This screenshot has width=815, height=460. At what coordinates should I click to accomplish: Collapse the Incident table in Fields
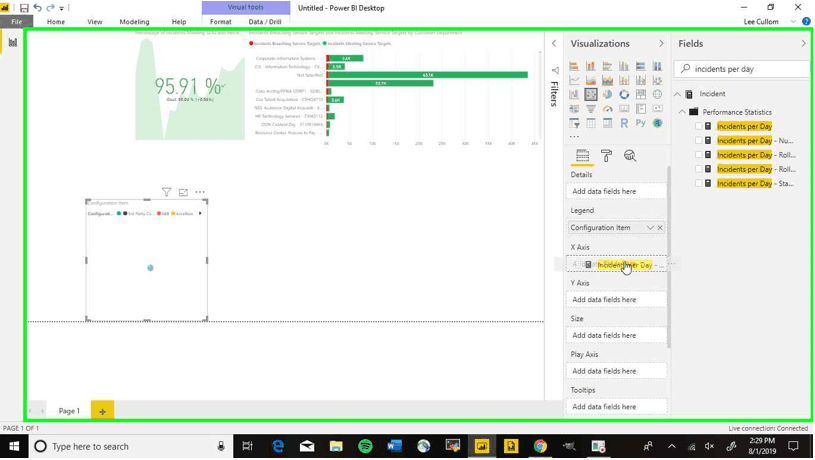click(677, 94)
